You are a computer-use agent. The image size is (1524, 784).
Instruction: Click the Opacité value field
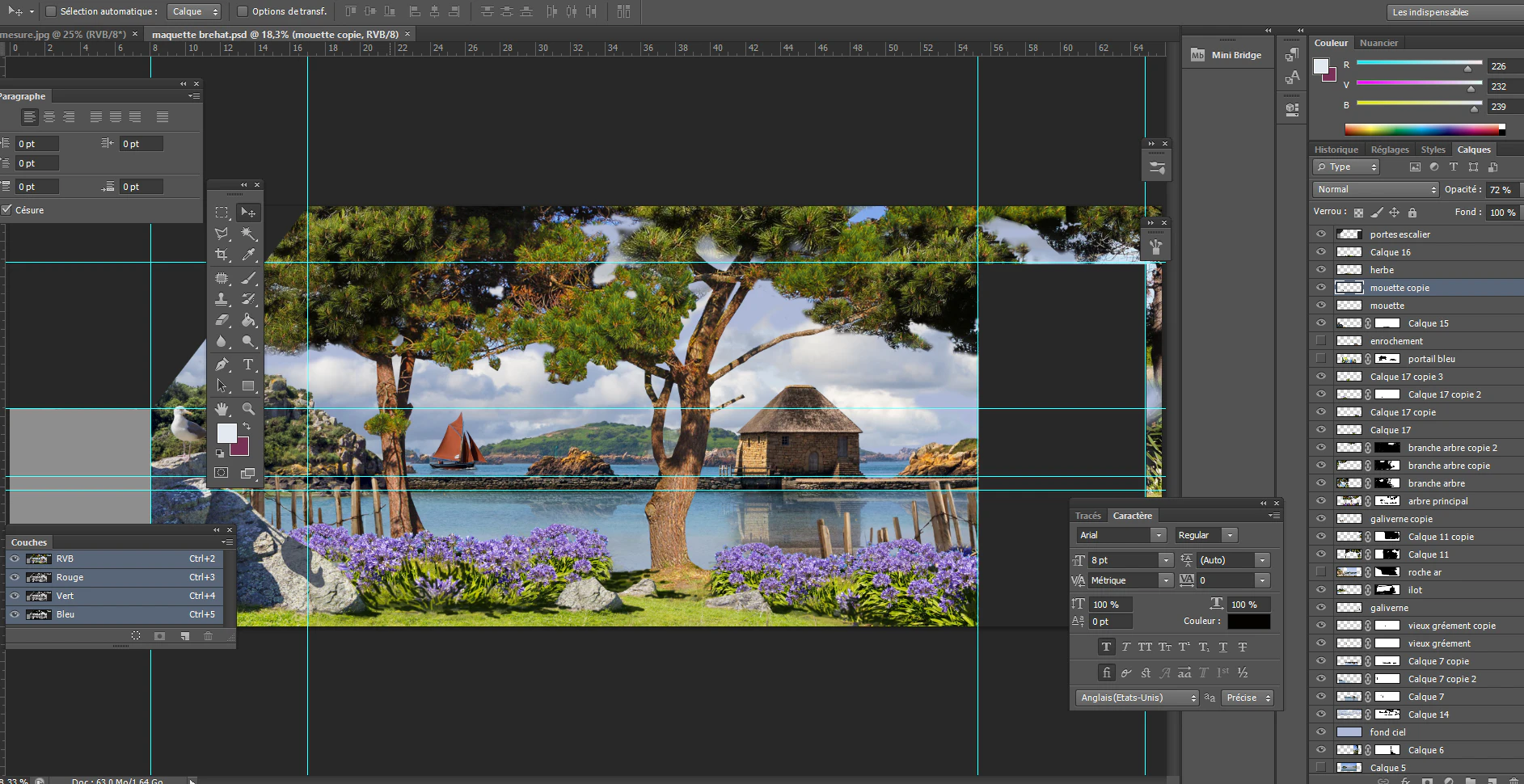pyautogui.click(x=1504, y=189)
